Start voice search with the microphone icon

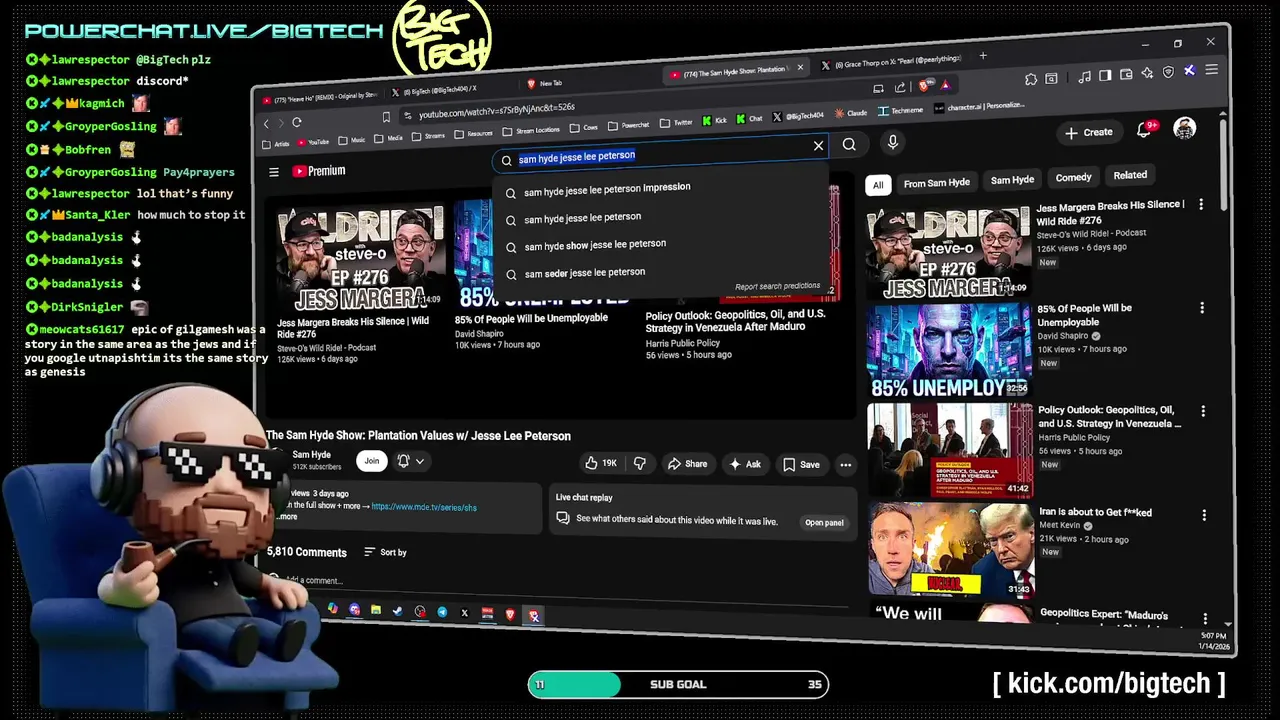[x=893, y=143]
